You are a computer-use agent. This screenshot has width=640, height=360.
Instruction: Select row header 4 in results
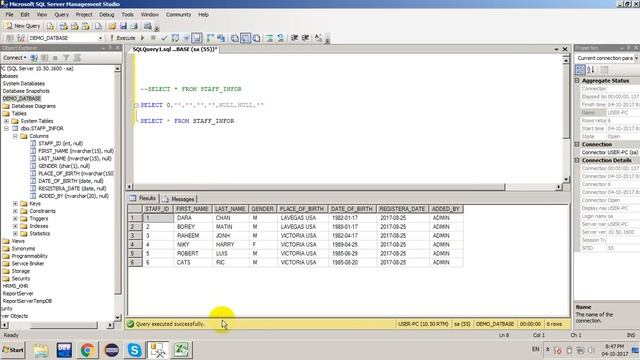[x=135, y=244]
